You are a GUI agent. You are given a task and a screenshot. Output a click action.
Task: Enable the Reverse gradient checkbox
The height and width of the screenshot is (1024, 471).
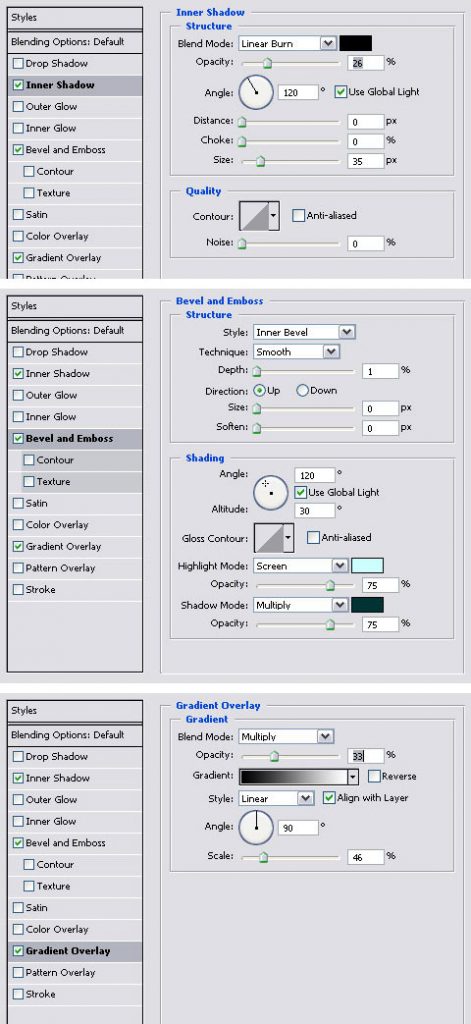[374, 776]
